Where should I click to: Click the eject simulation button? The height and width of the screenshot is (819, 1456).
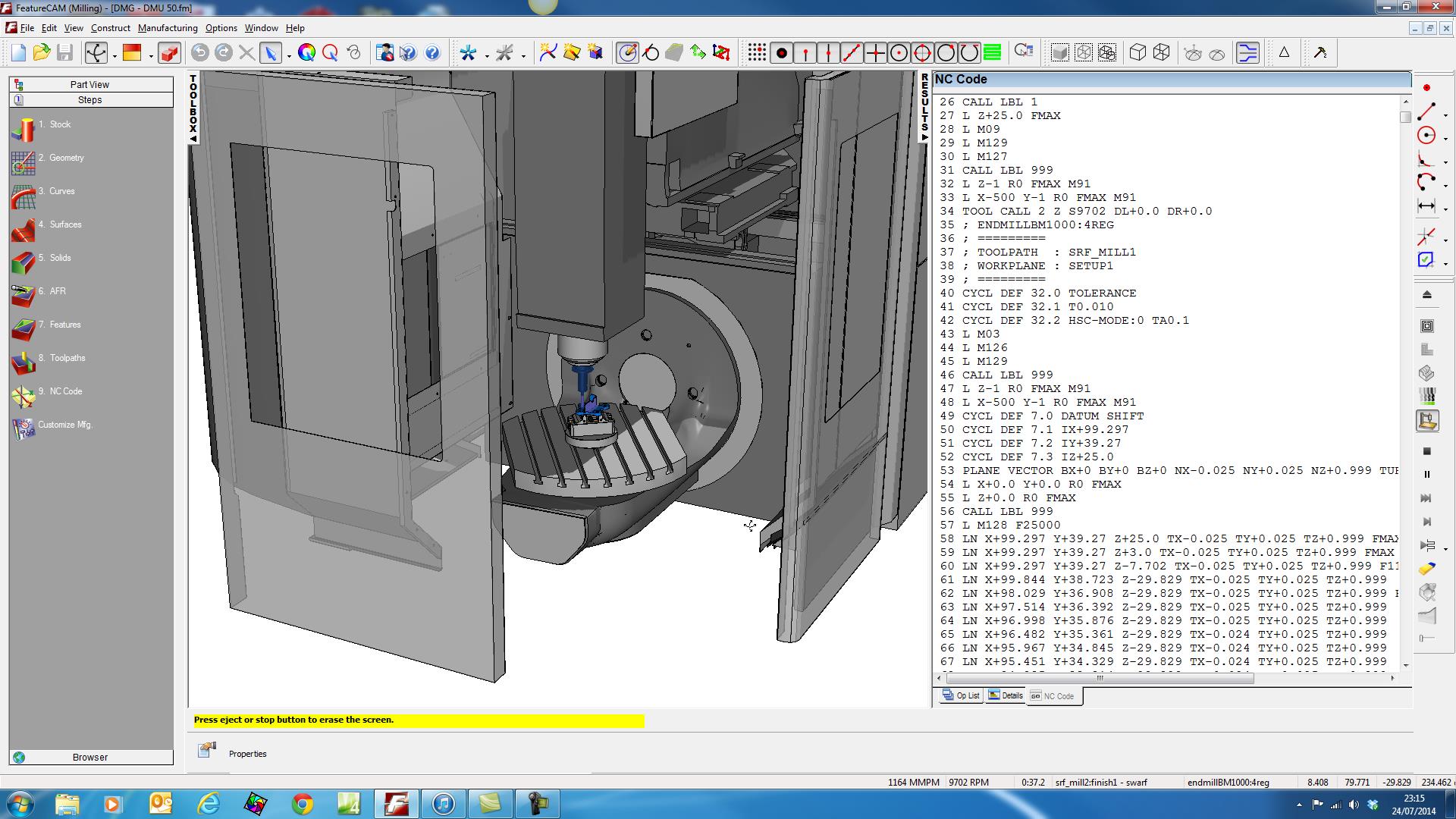tap(1426, 295)
